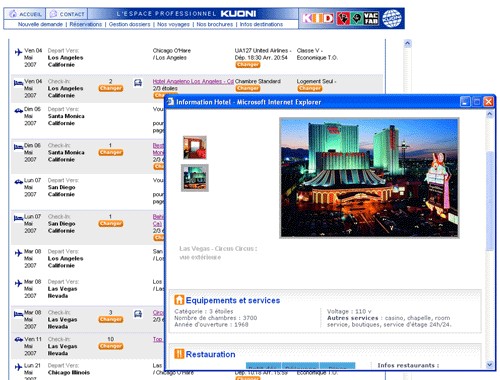This screenshot has height=380, width=500.
Task: Click the cutlery icon beside Restauration
Action: coord(179,354)
